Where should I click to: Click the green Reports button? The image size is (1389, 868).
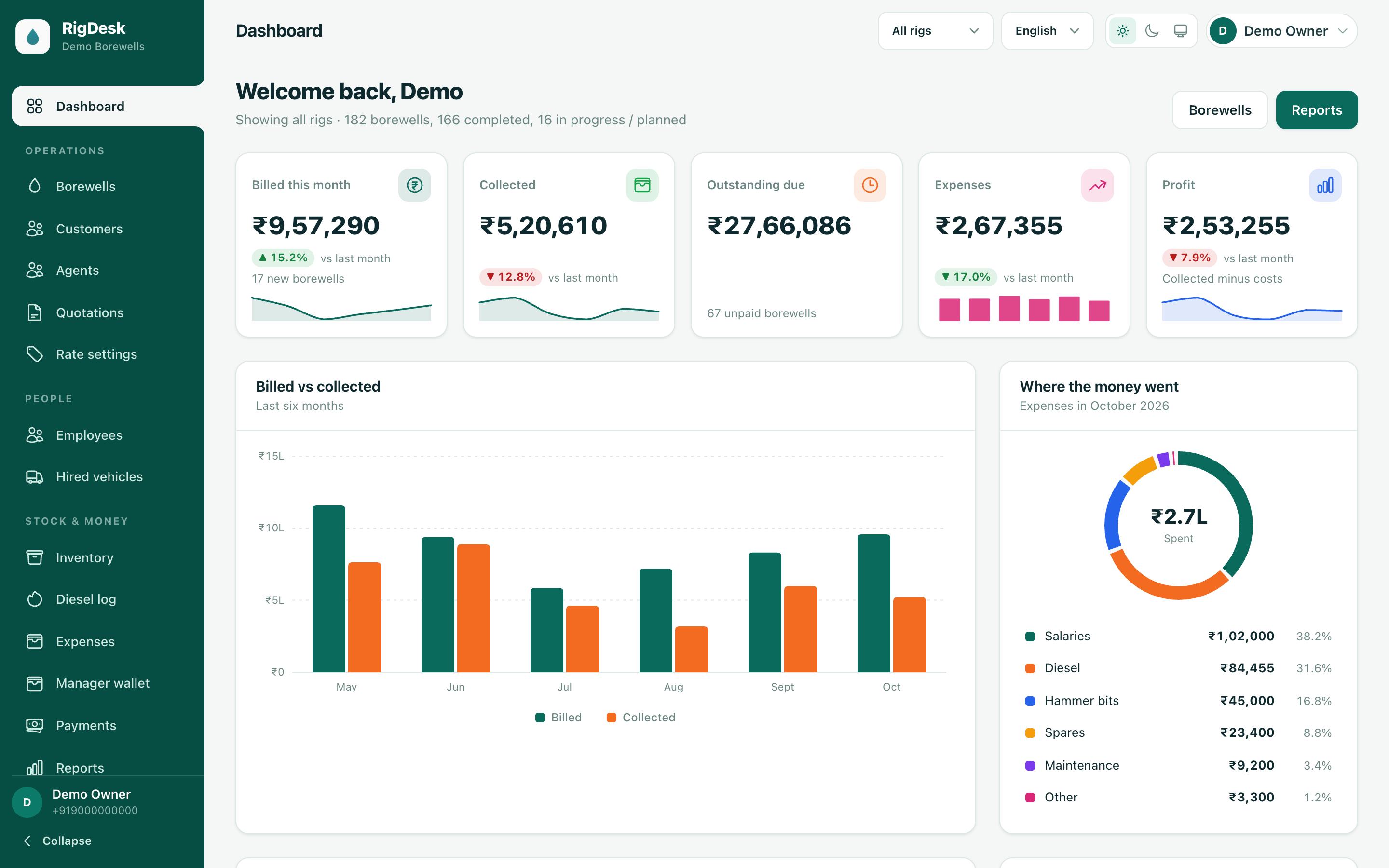pyautogui.click(x=1317, y=110)
